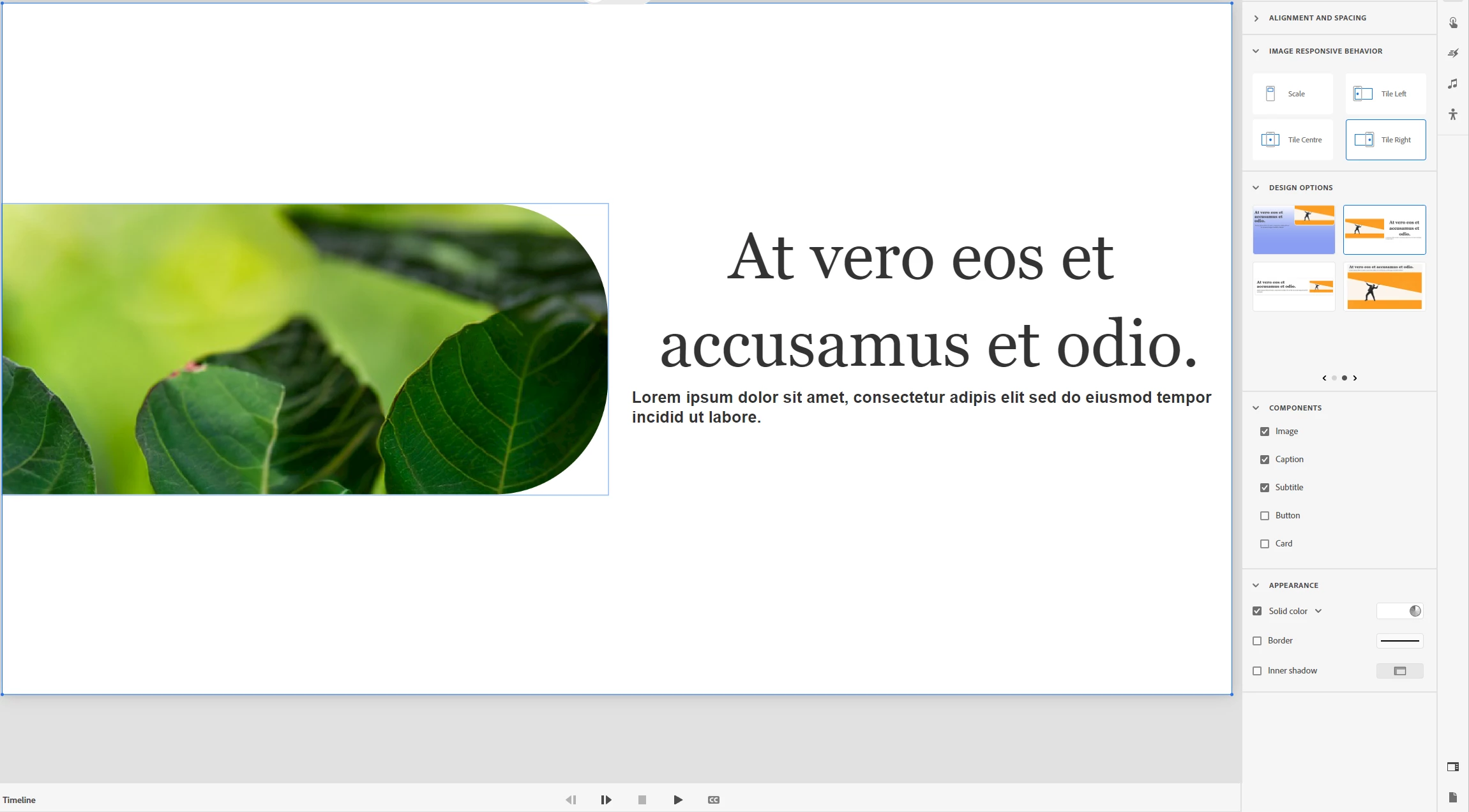Viewport: 1469px width, 812px height.
Task: Click play from current slide icon
Action: 606,800
